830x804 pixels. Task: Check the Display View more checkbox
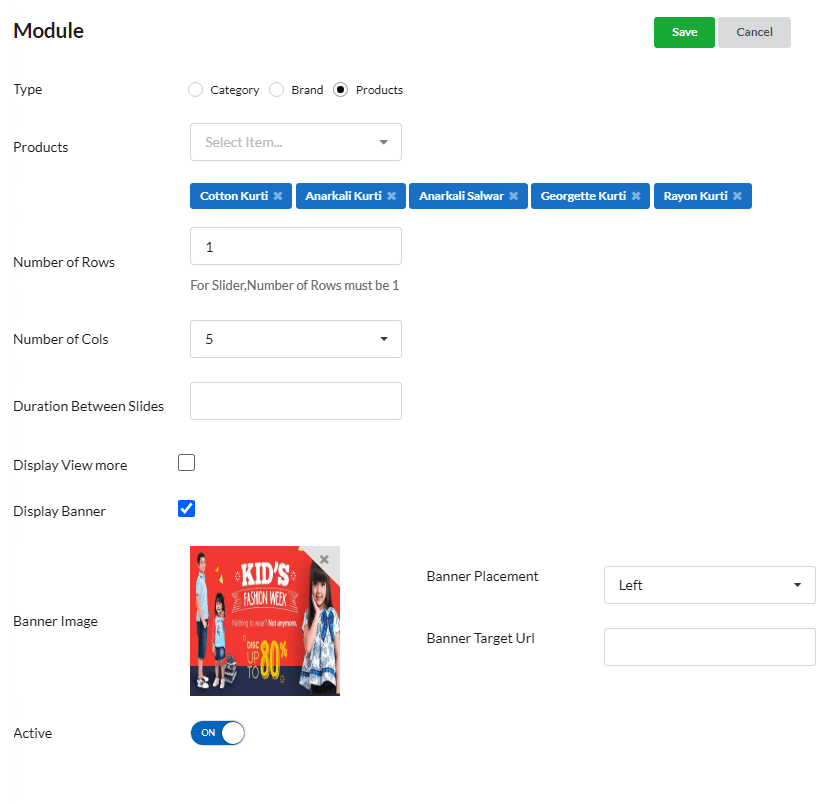pyautogui.click(x=186, y=463)
